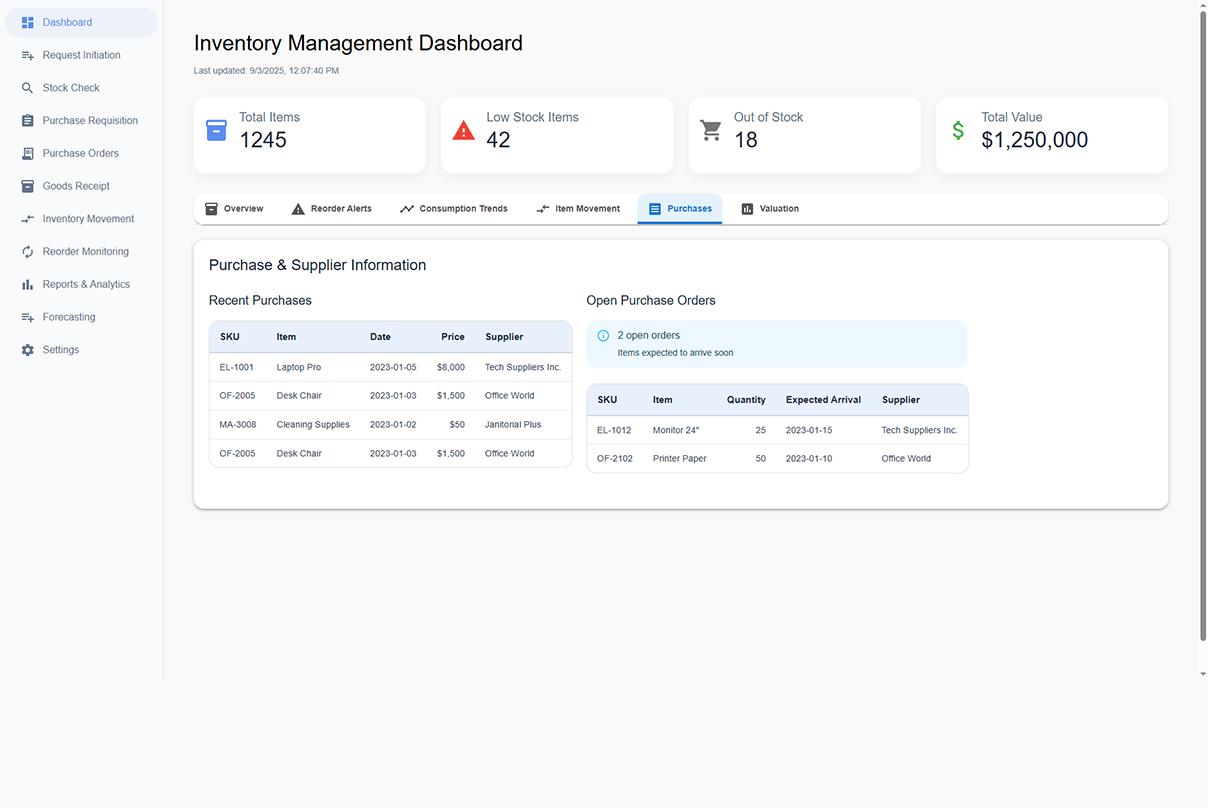Click the Printer Paper item cell
Image resolution: width=1208 pixels, height=808 pixels.
pos(680,459)
